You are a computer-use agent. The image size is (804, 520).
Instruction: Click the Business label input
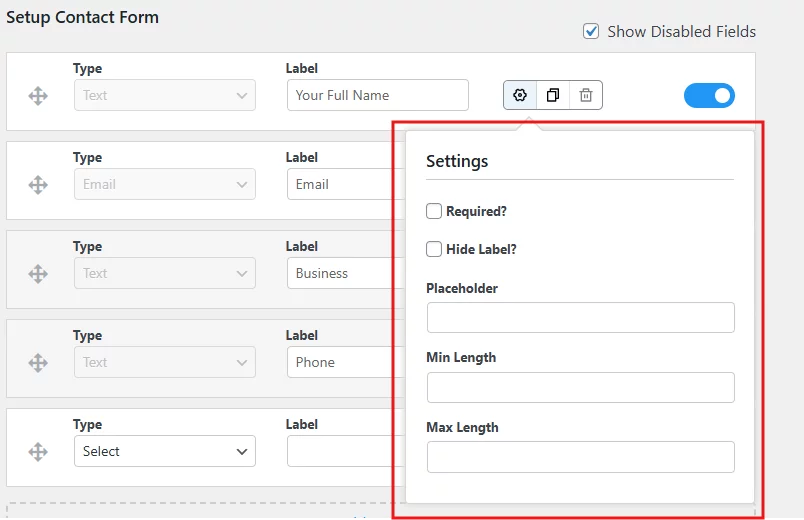tap(346, 273)
